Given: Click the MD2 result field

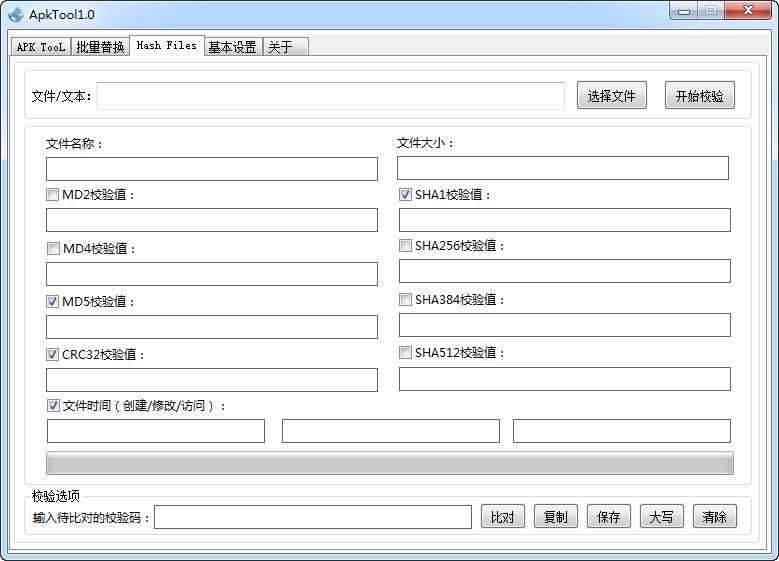Looking at the screenshot, I should [212, 220].
